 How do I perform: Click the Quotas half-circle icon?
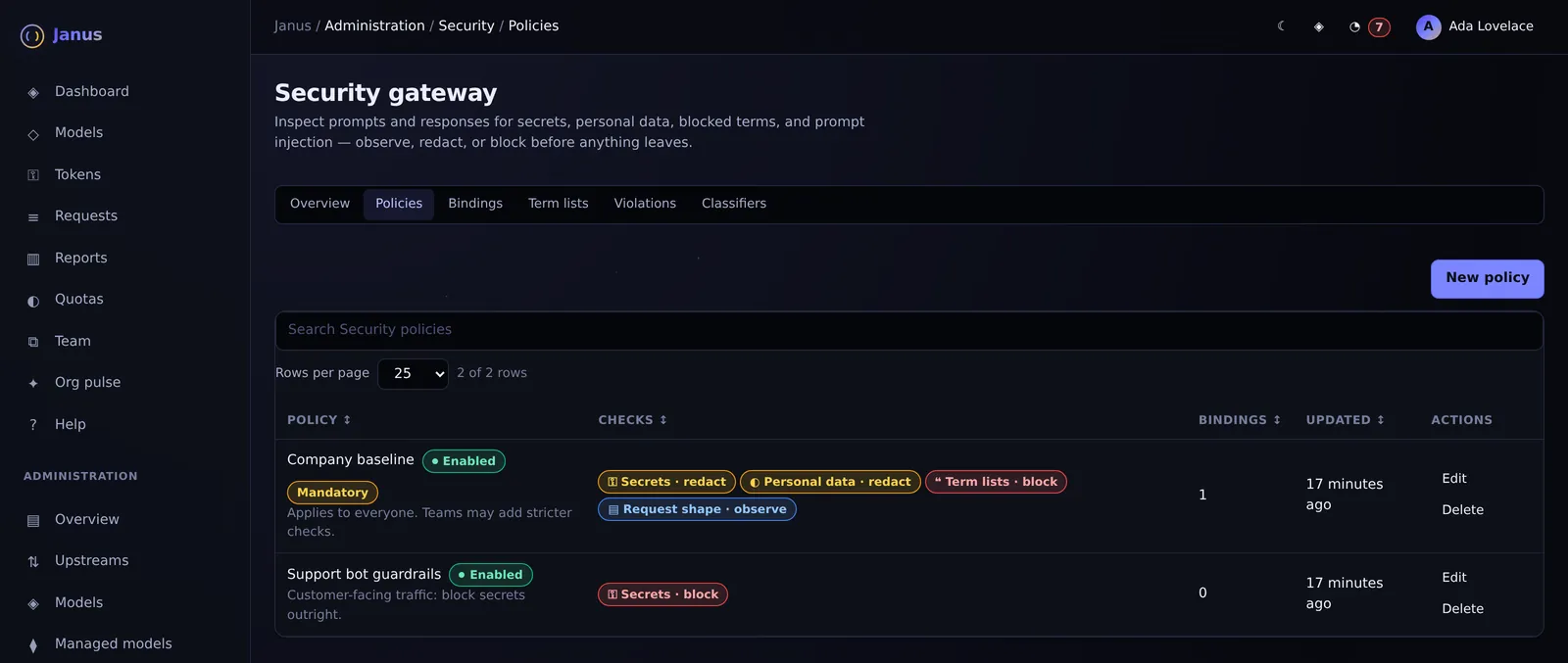point(33,301)
